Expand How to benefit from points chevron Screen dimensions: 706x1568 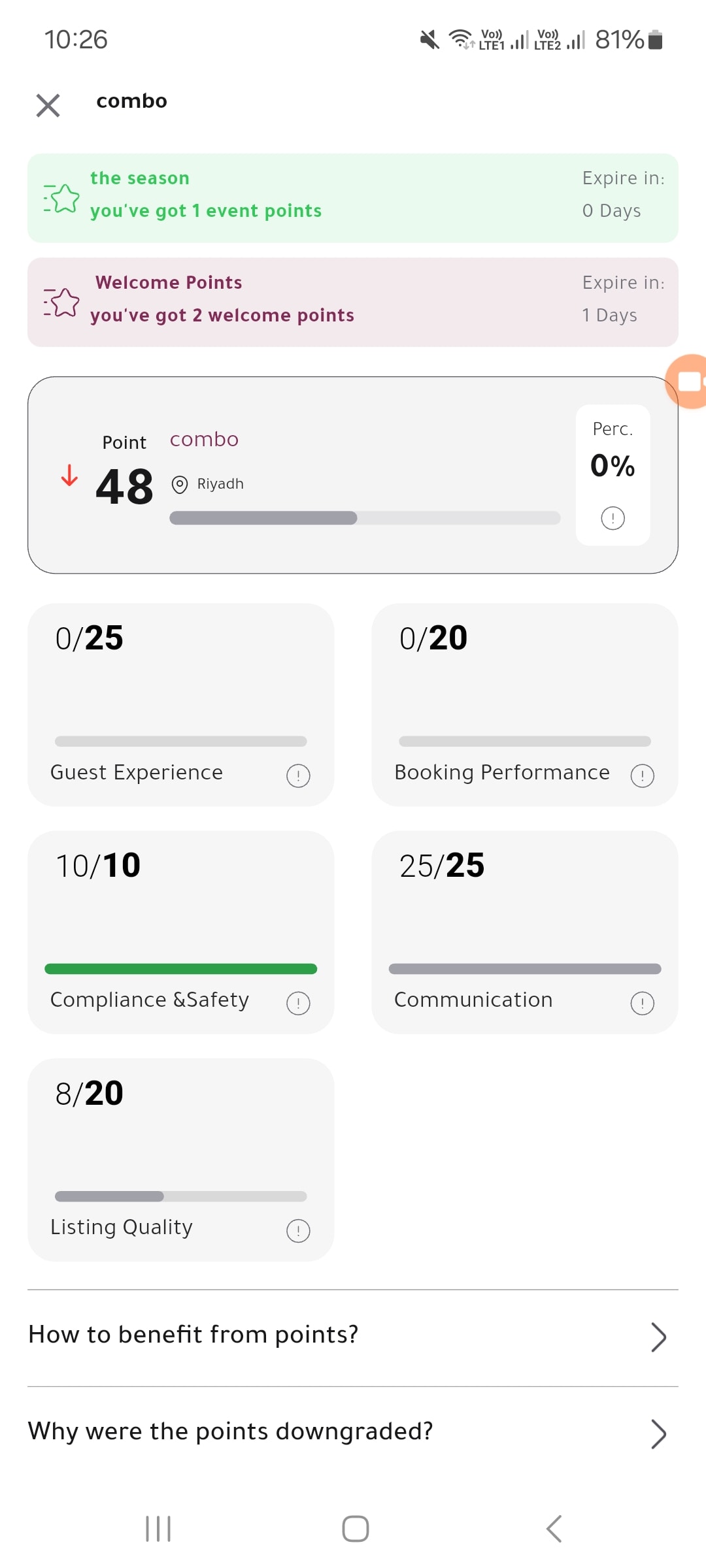[x=658, y=1337]
